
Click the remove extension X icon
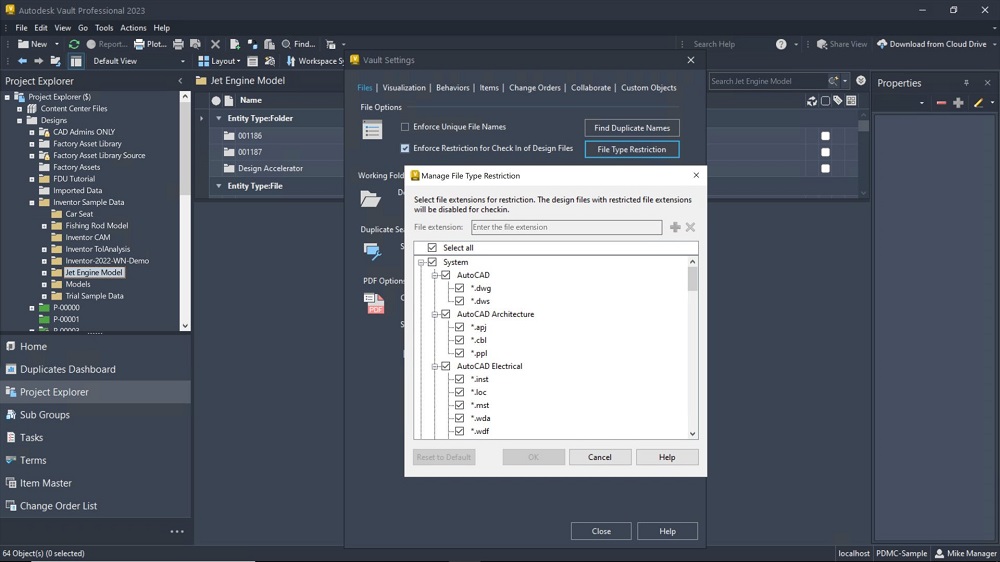(x=690, y=227)
